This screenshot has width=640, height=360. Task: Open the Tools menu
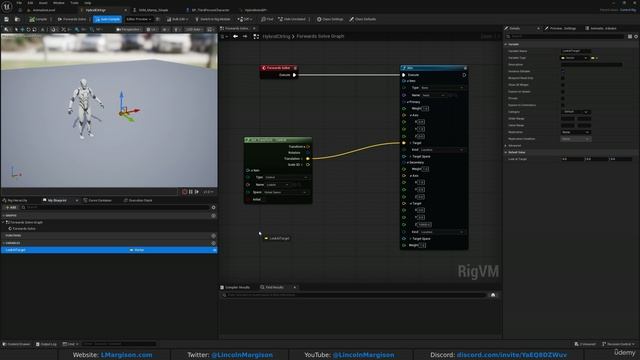click(x=74, y=3)
